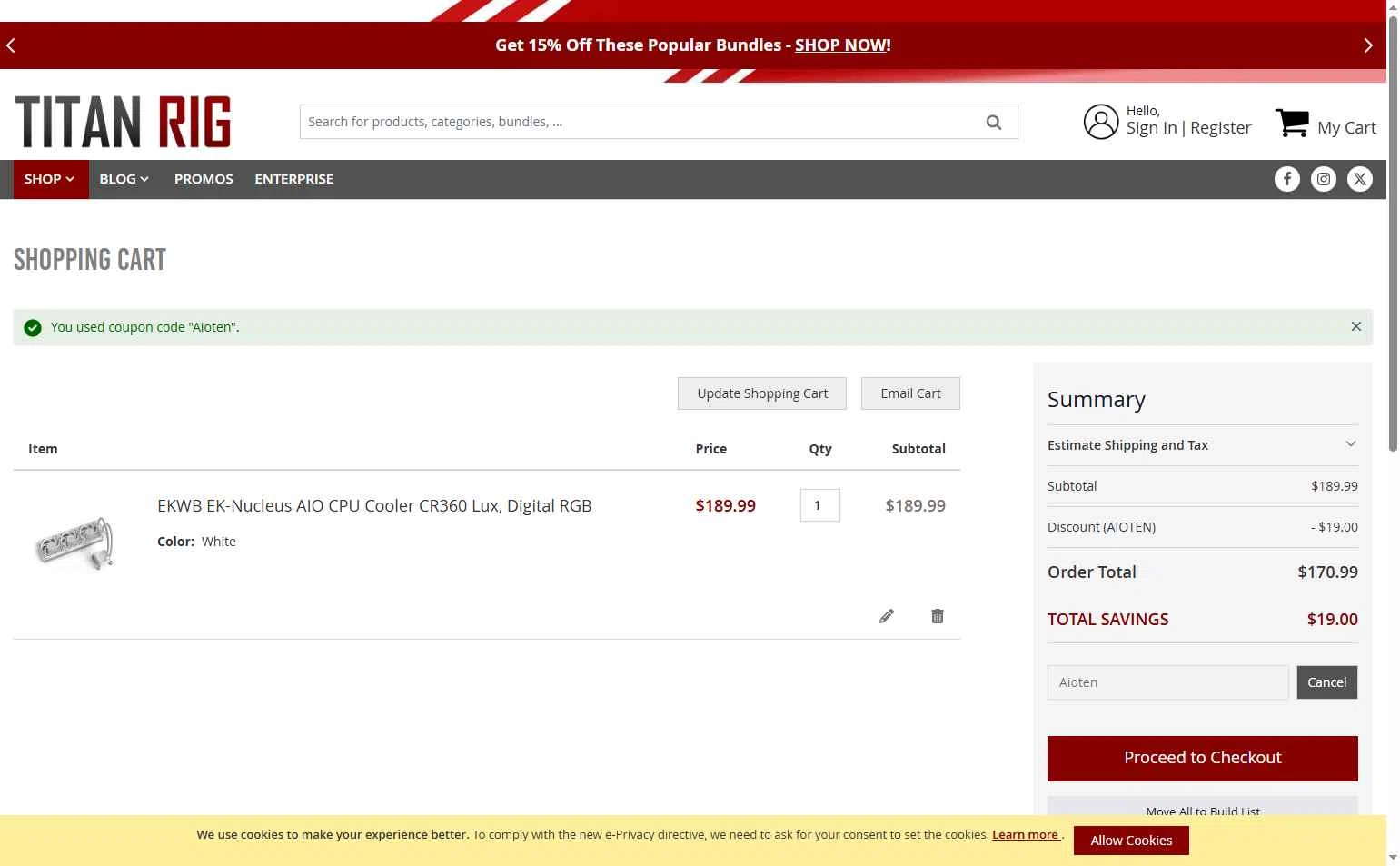Click the Order Total $170.99 value
Screen dimensions: 1400x866
1327,572
